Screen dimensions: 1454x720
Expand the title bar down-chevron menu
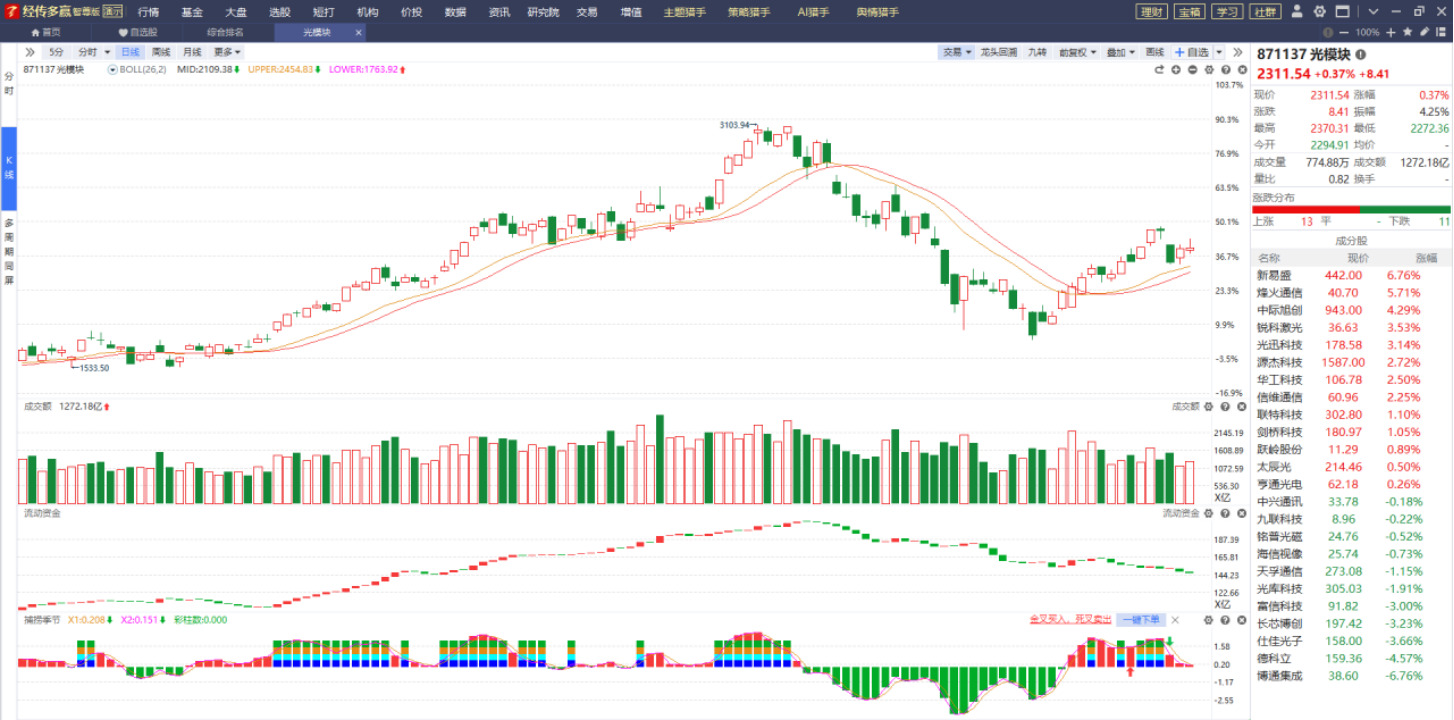click(1373, 12)
